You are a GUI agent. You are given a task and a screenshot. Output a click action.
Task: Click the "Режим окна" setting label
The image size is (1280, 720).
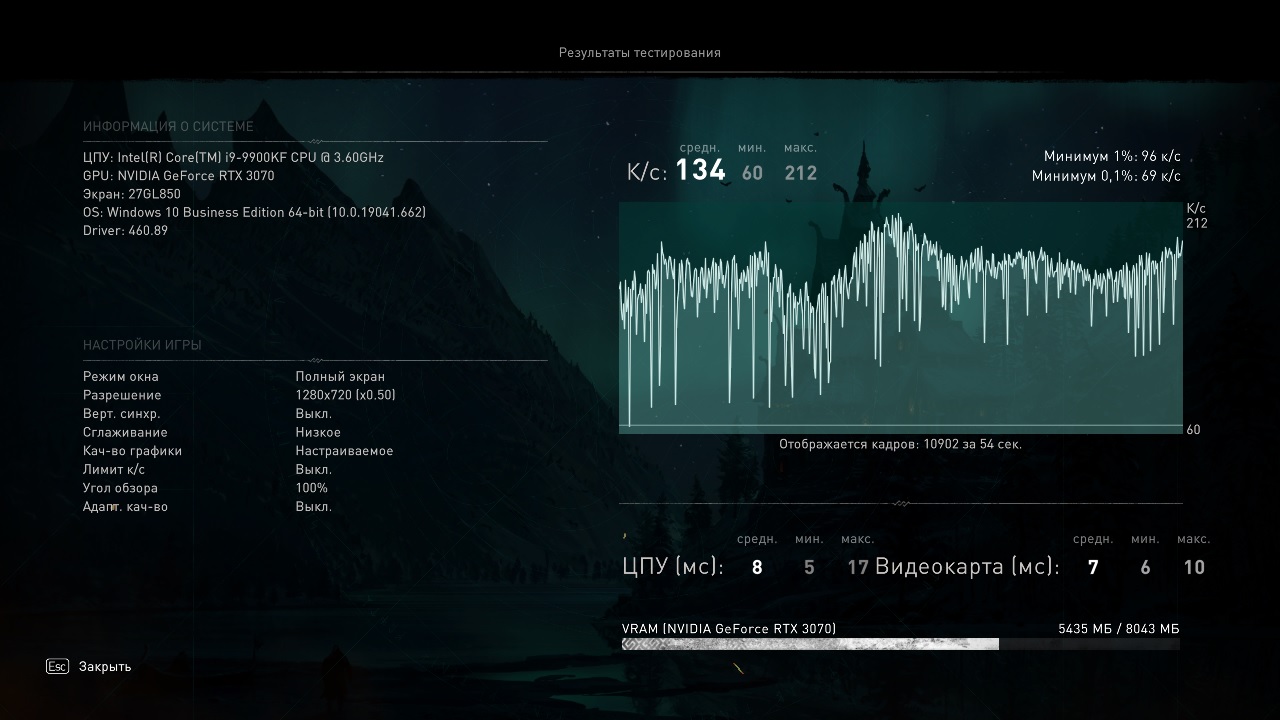coord(121,377)
